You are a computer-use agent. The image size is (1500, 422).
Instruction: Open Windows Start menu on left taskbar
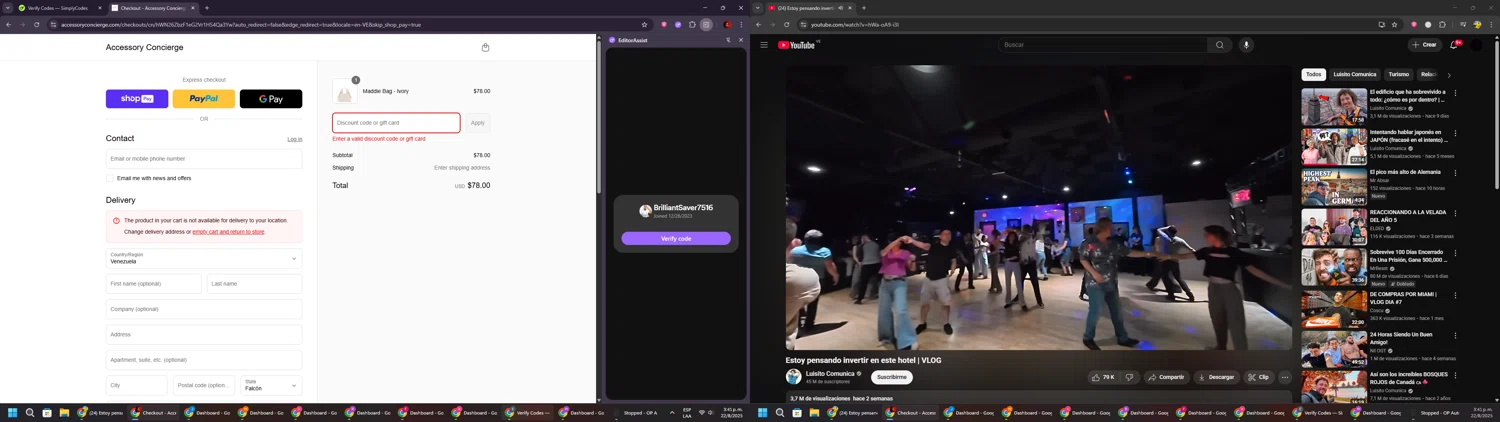(x=13, y=412)
